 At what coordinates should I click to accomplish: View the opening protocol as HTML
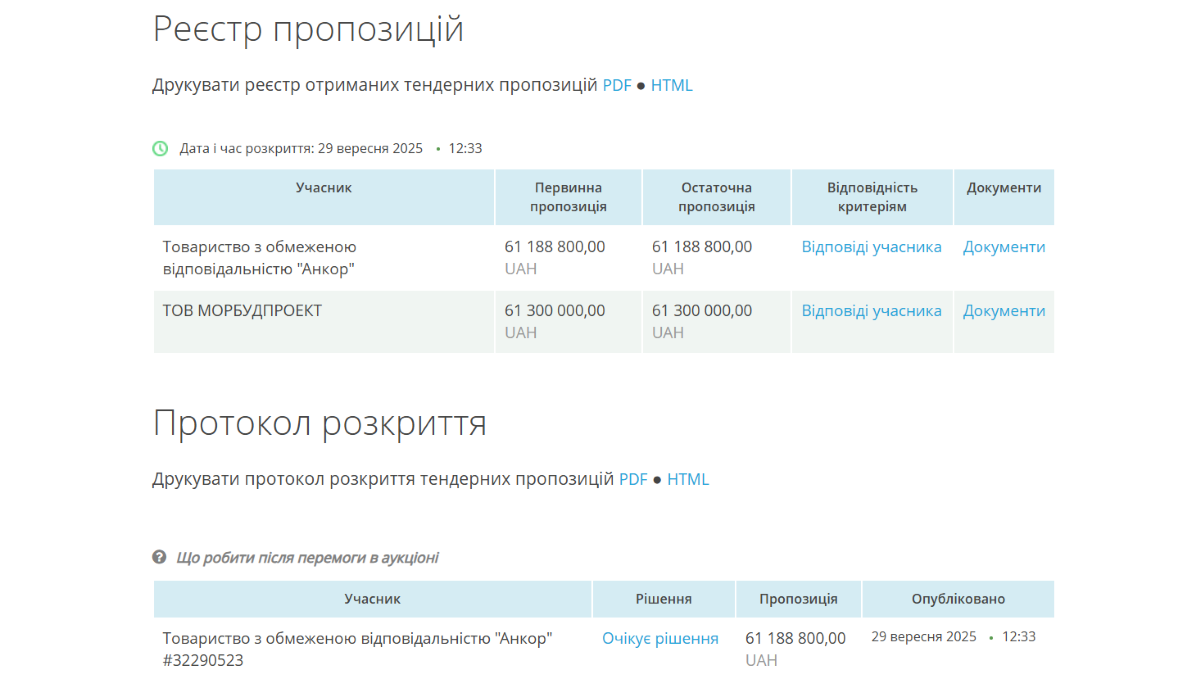click(x=688, y=480)
